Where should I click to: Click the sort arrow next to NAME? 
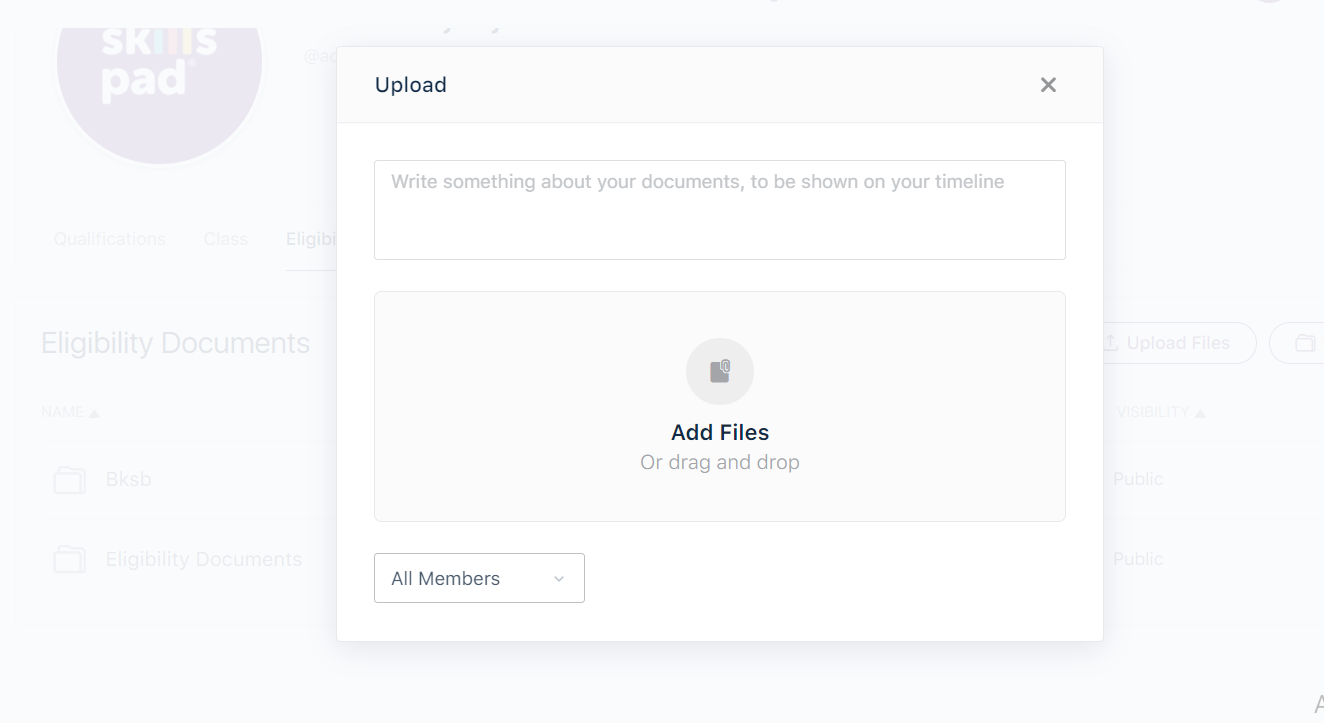click(95, 413)
